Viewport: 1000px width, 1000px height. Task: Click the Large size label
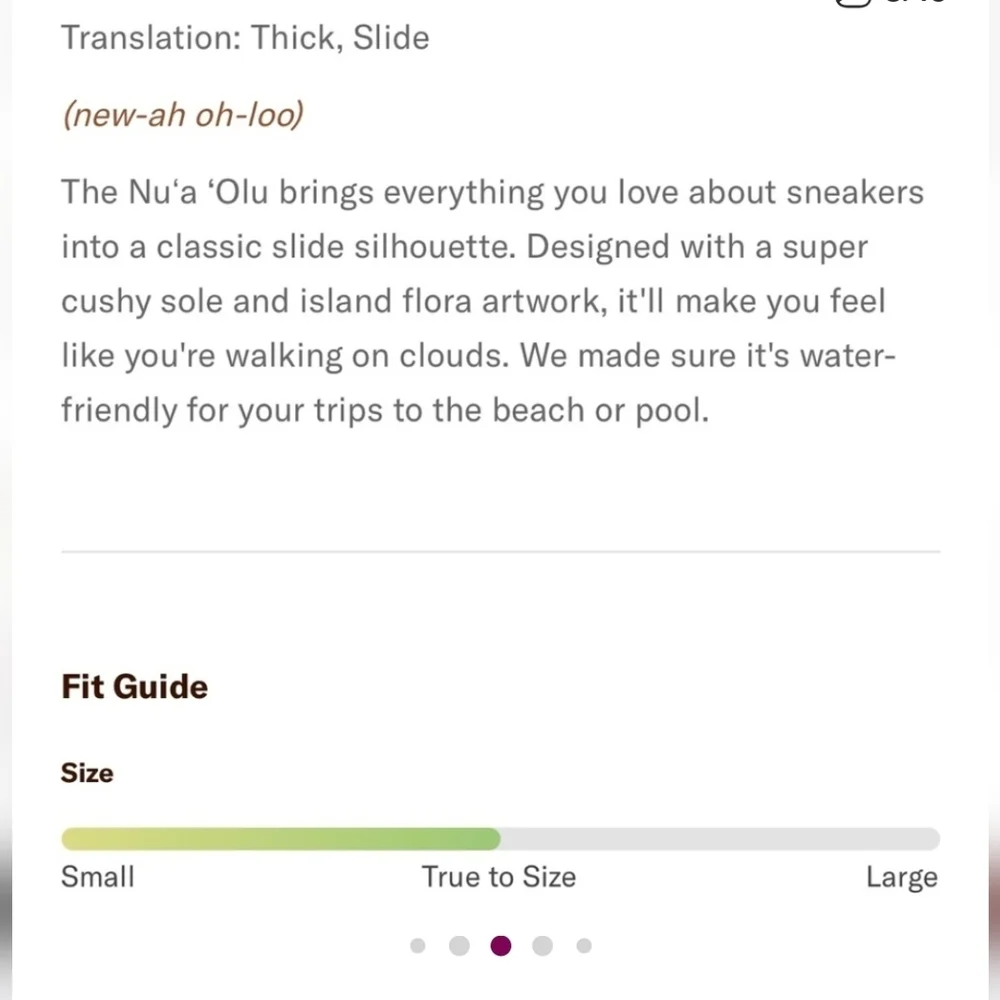point(901,877)
